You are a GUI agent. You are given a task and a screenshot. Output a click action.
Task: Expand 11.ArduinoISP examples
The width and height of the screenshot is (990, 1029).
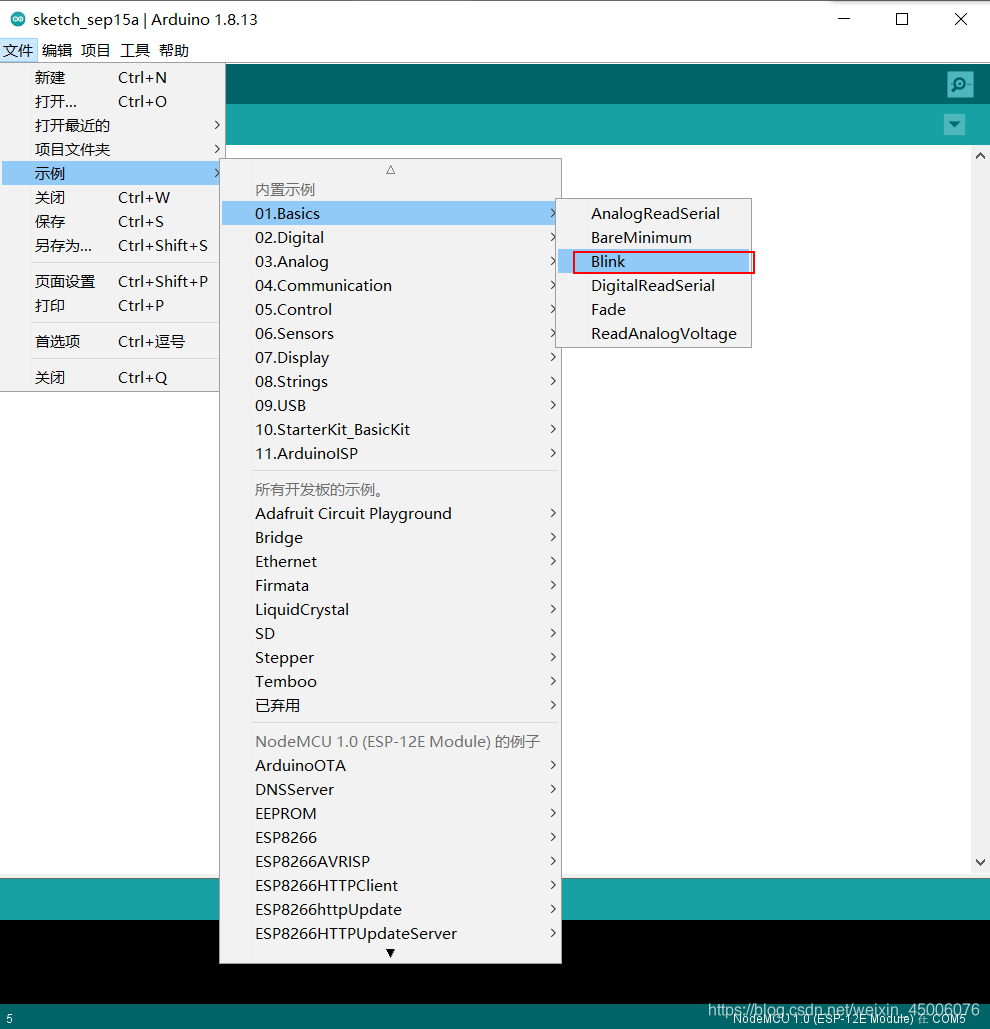[390, 453]
